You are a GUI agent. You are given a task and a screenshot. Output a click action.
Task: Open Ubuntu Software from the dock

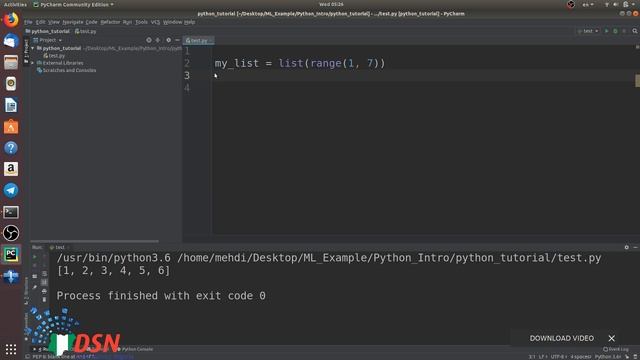click(11, 127)
